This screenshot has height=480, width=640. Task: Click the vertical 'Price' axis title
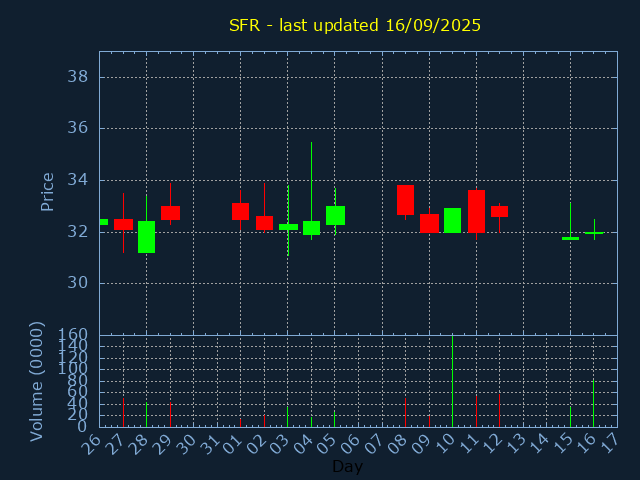pyautogui.click(x=47, y=192)
